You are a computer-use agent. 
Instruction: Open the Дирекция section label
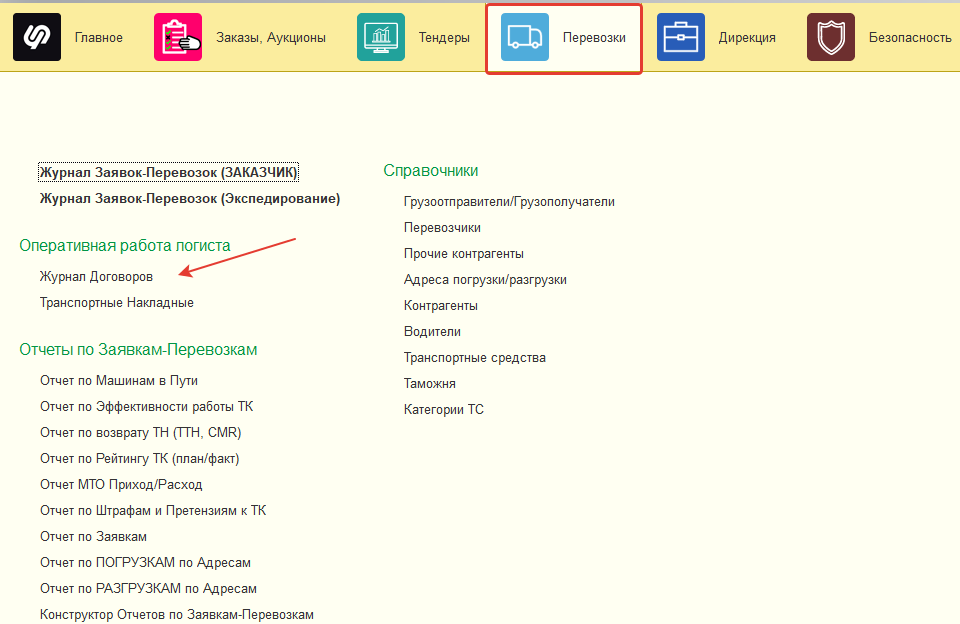tap(747, 38)
